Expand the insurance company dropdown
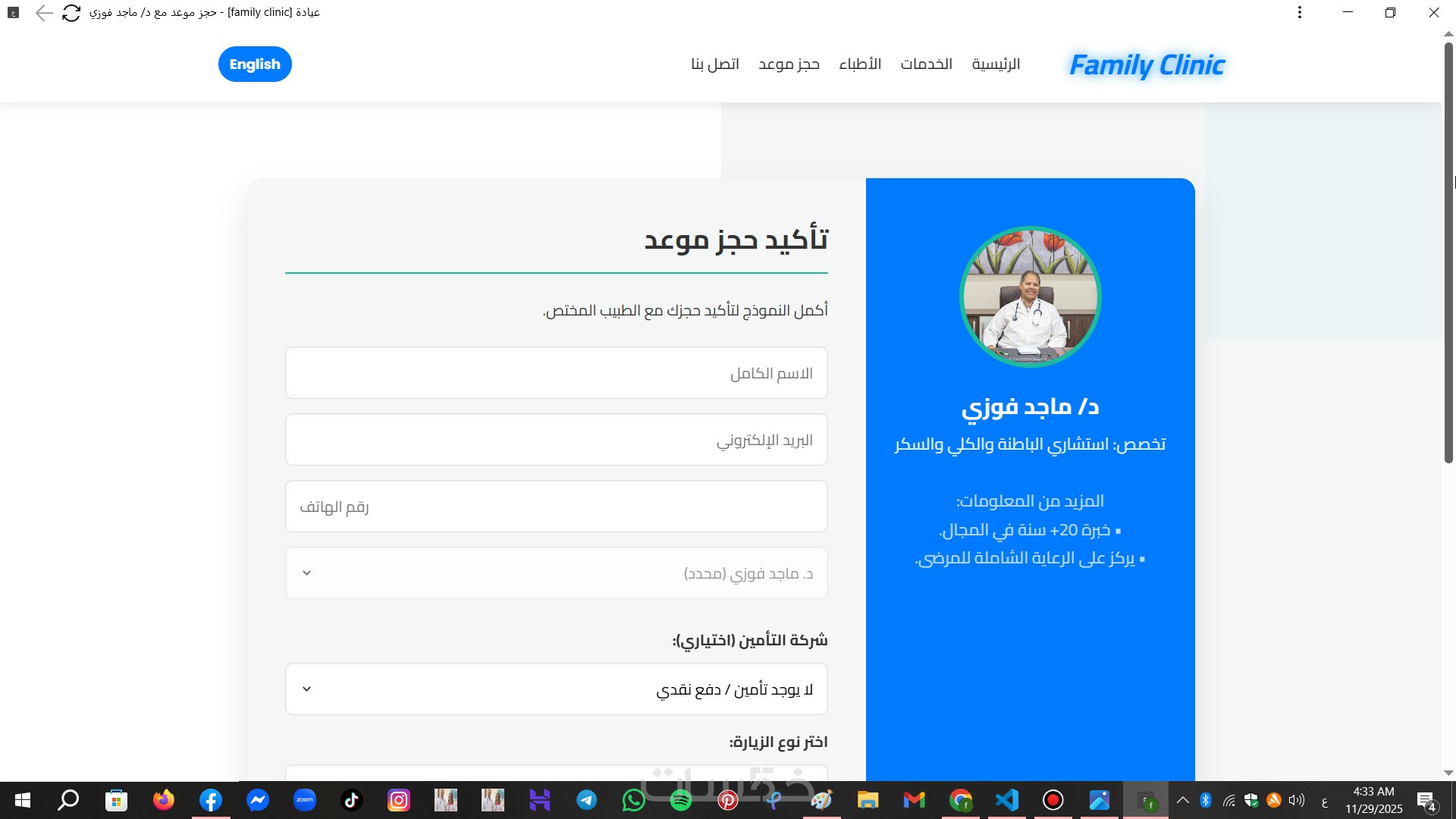The image size is (1456, 819). coord(556,689)
